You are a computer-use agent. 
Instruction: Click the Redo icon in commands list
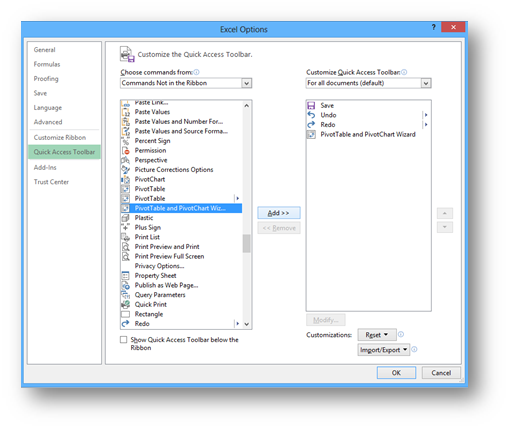pos(126,324)
